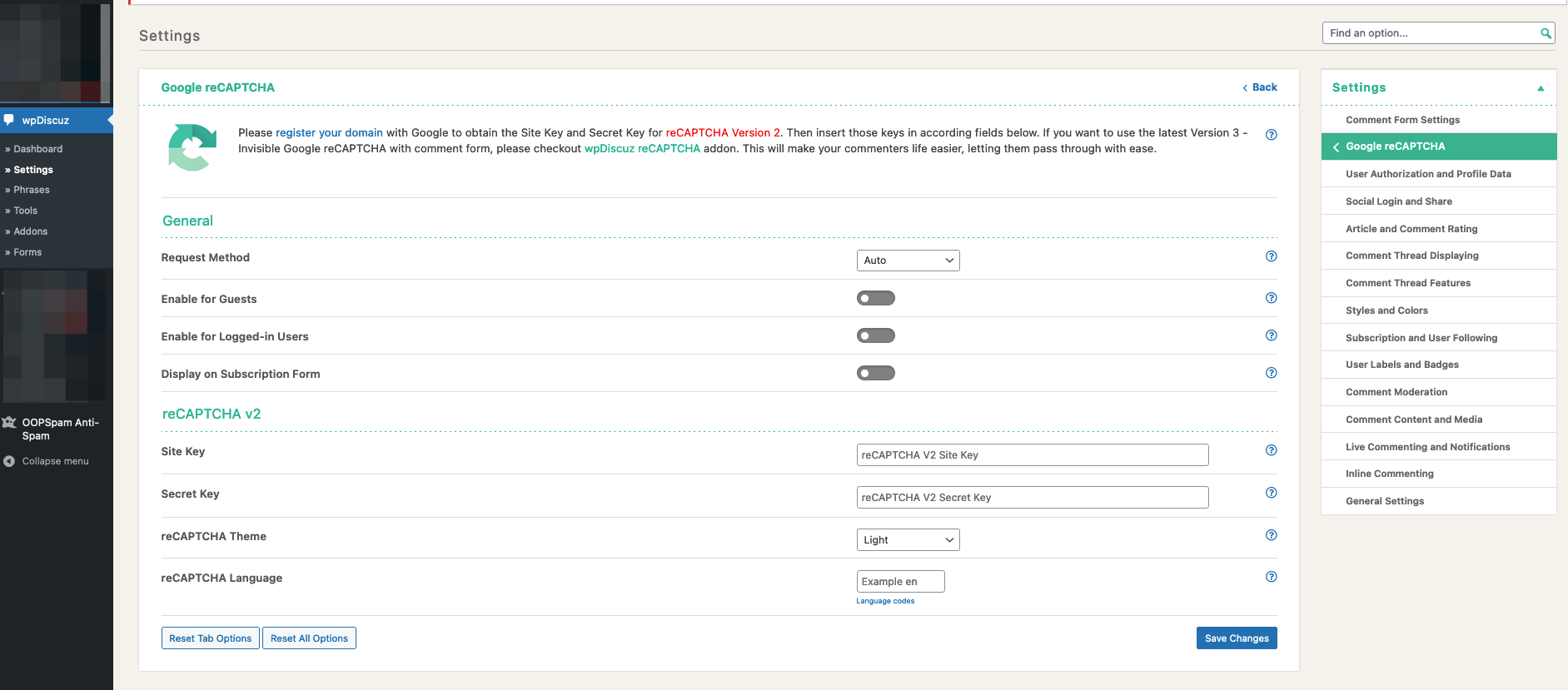Open help for Enable for Logged-in Users

[x=1271, y=335]
